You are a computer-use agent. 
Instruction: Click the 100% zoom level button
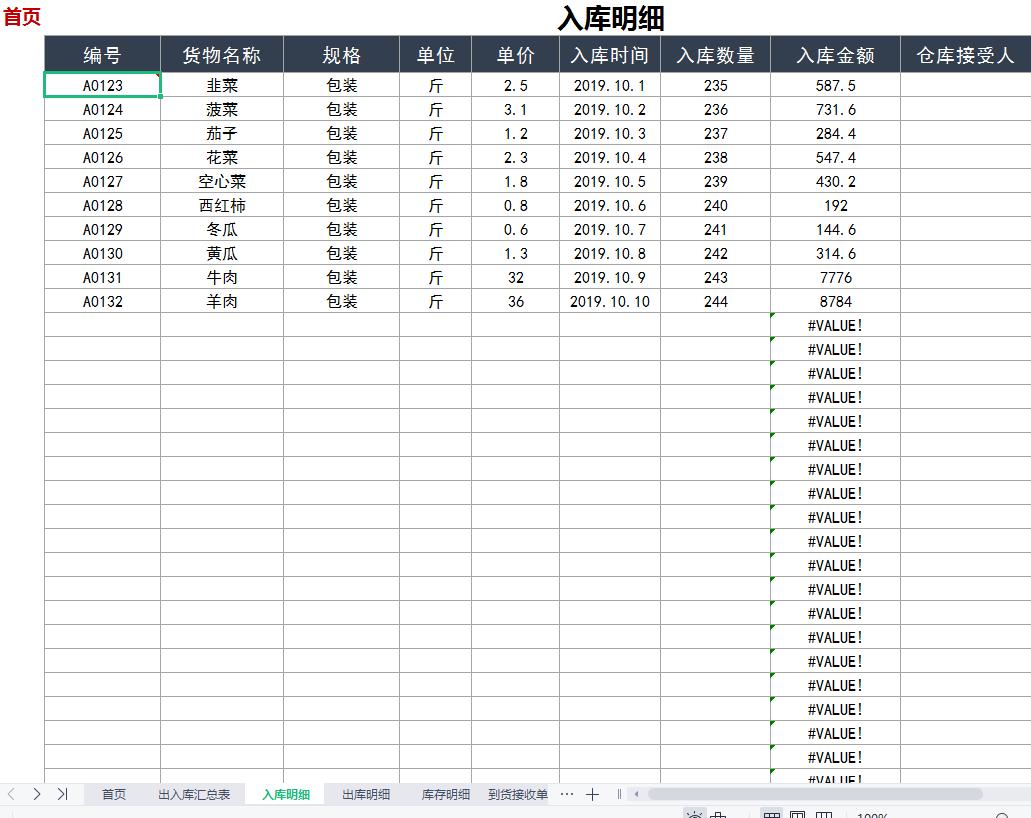click(x=872, y=815)
